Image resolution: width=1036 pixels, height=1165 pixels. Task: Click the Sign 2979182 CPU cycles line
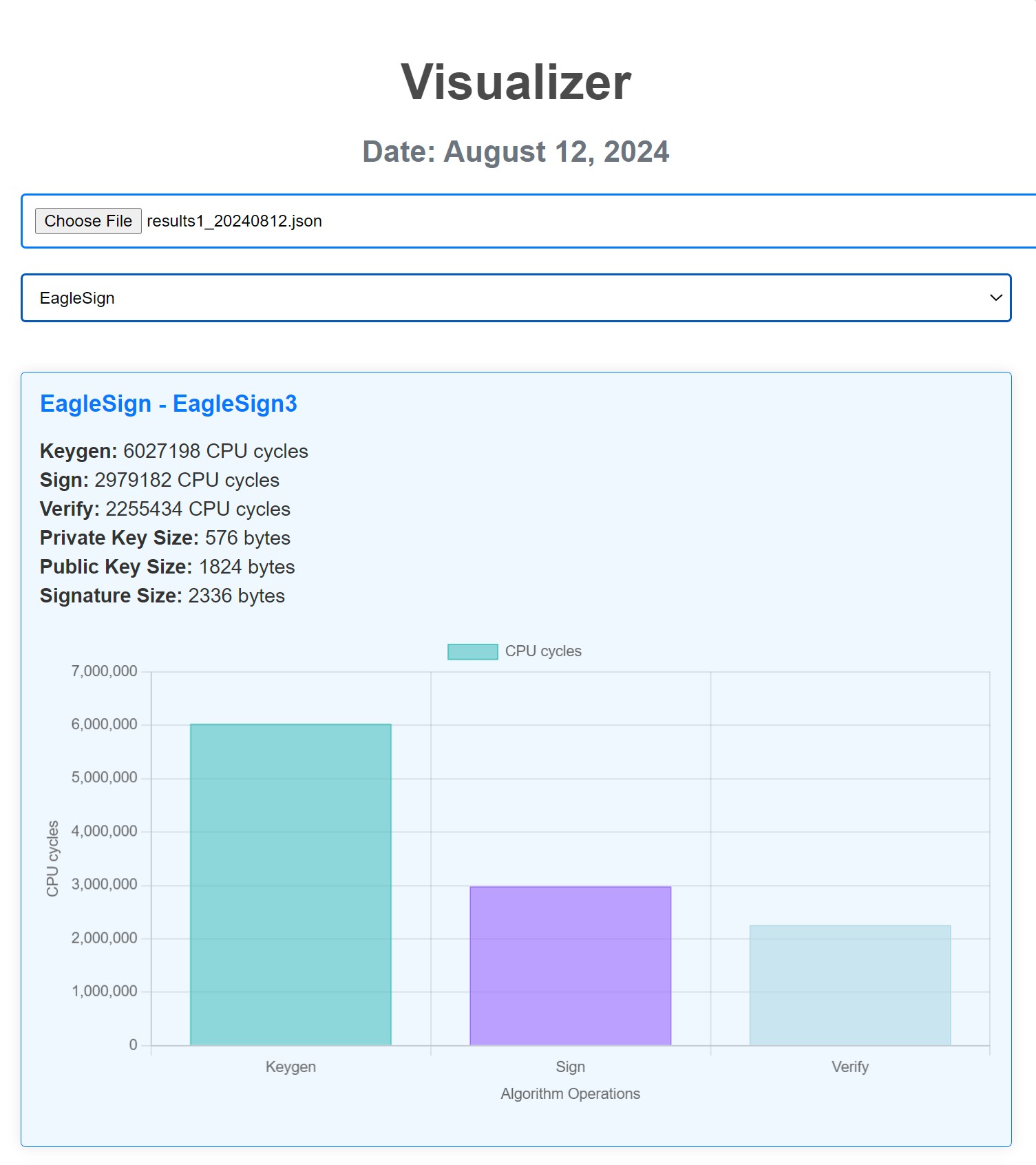coord(160,480)
